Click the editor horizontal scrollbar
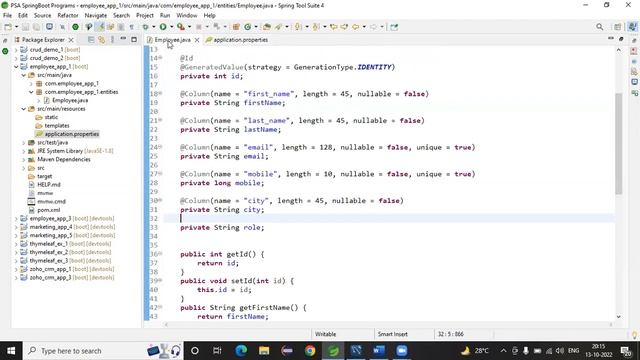 388,324
